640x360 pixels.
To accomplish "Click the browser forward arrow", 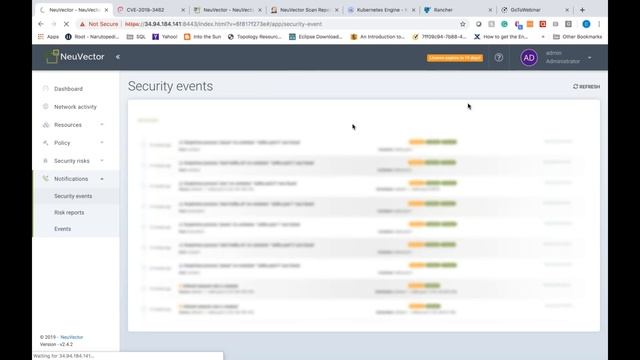I will [53, 24].
